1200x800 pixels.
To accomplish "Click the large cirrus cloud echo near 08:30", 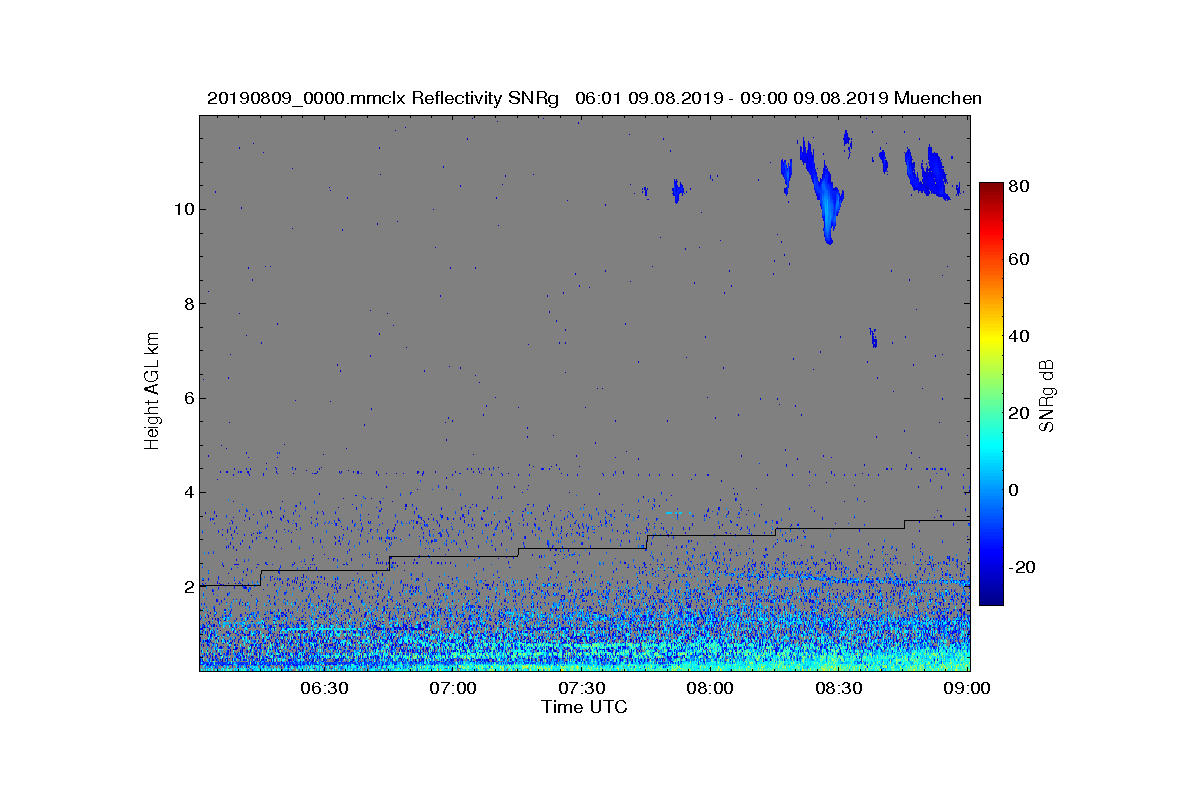I will click(x=824, y=190).
